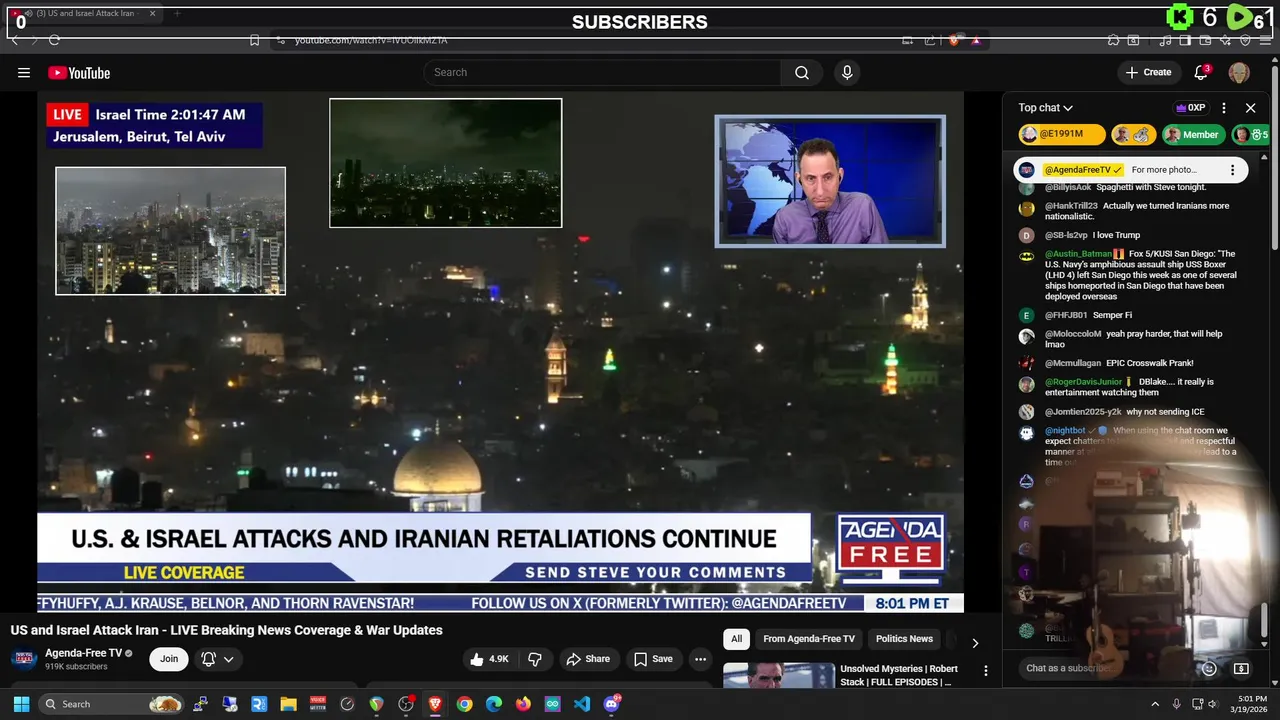Select the Politics News filter chip
This screenshot has height=720, width=1280.
(x=904, y=639)
